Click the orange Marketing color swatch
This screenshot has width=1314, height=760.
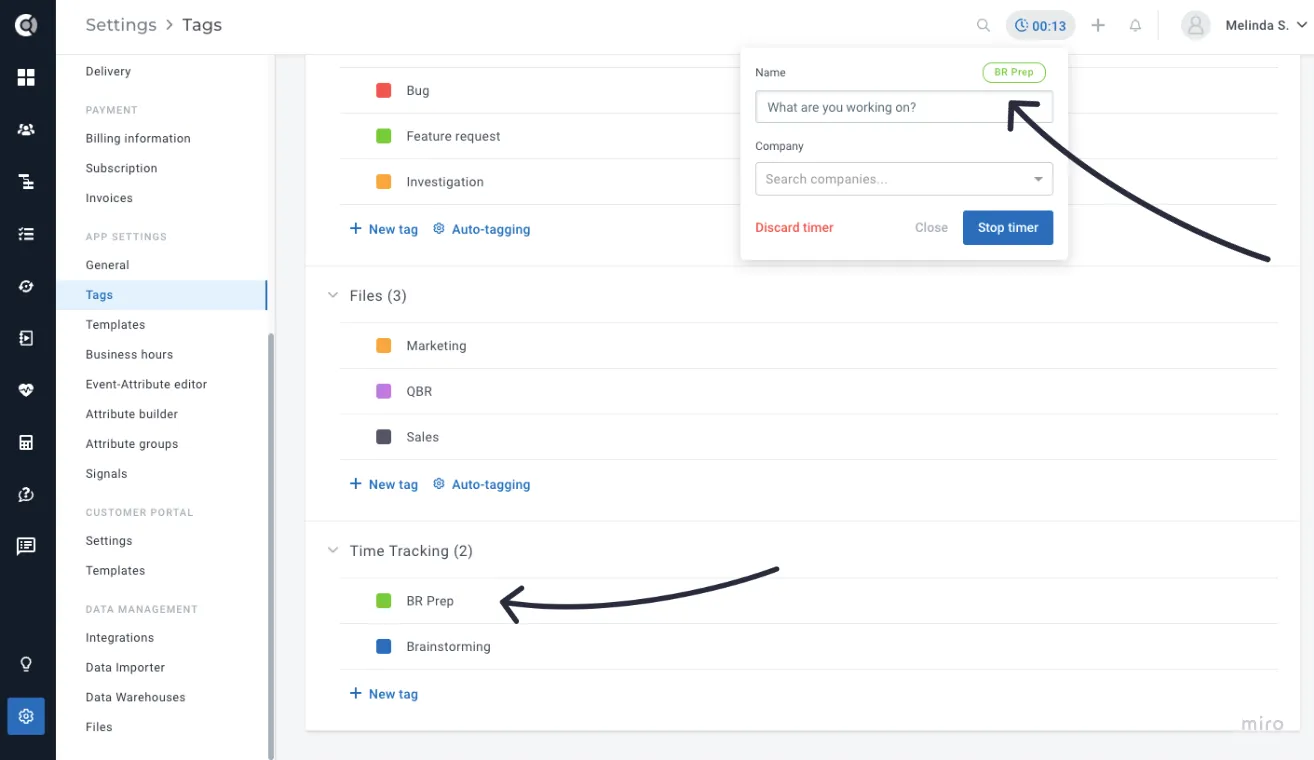point(383,345)
